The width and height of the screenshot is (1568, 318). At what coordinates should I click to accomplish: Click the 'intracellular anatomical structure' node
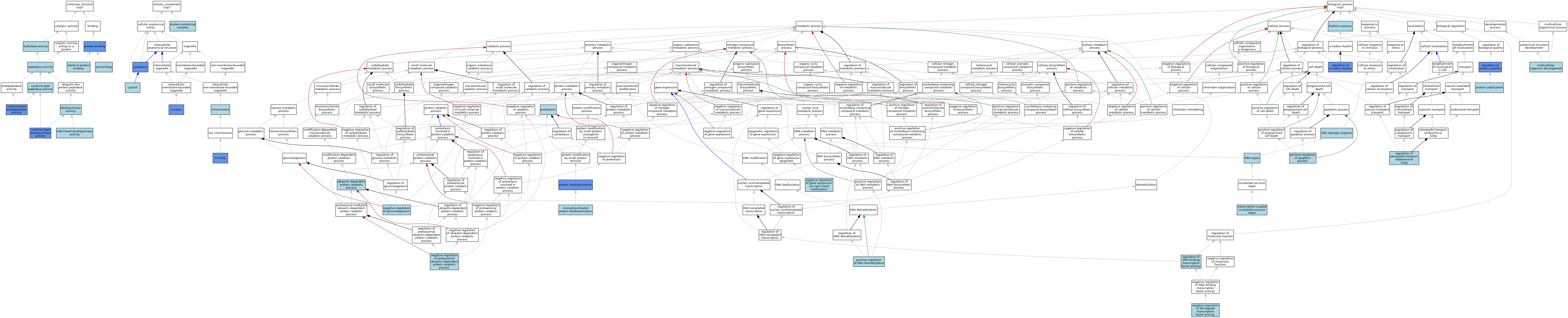162,46
